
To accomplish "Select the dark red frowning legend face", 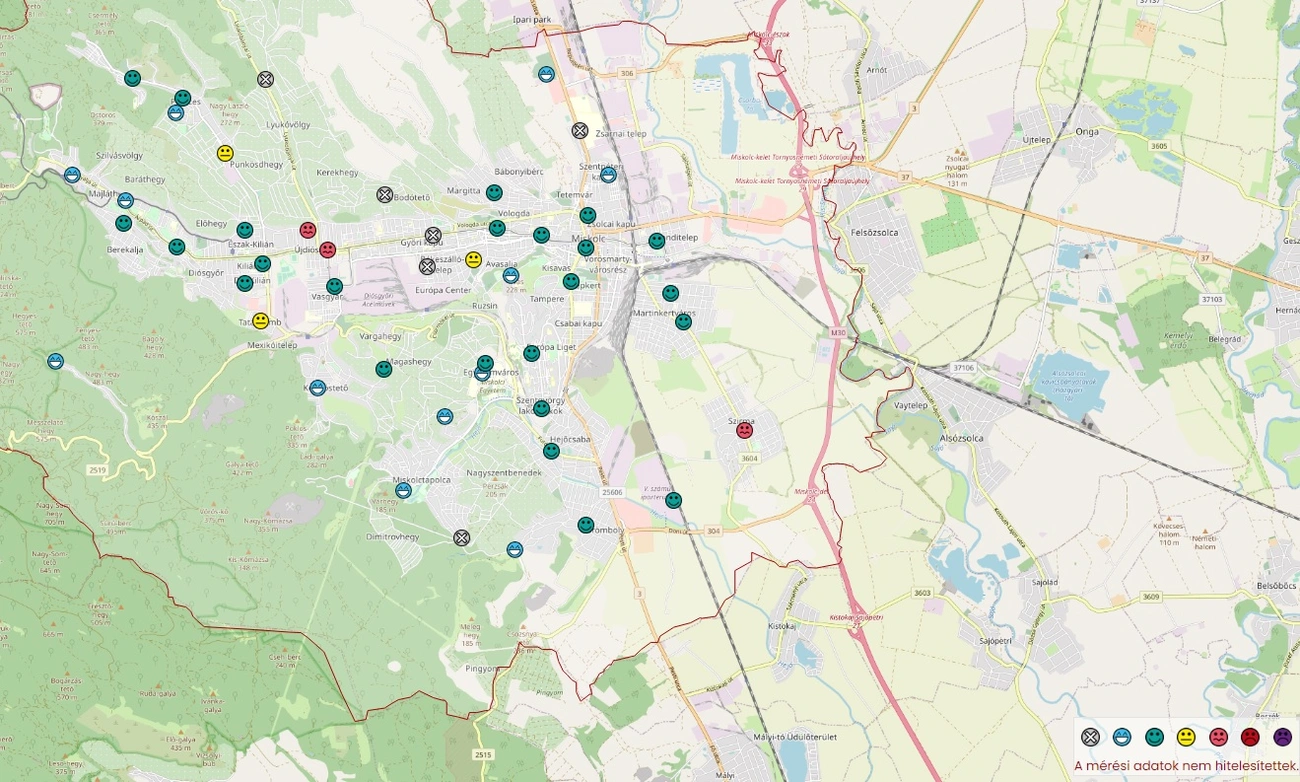I will (1251, 737).
